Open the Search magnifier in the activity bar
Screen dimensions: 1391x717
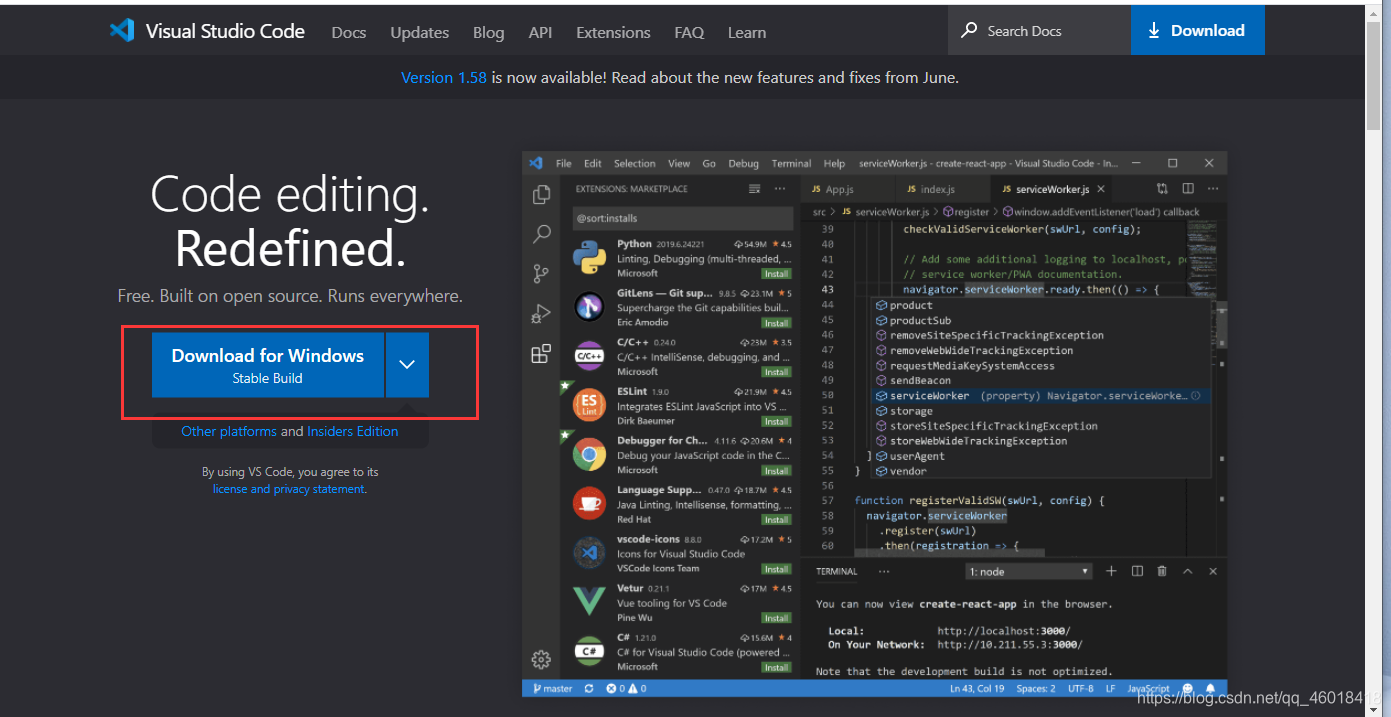point(541,234)
